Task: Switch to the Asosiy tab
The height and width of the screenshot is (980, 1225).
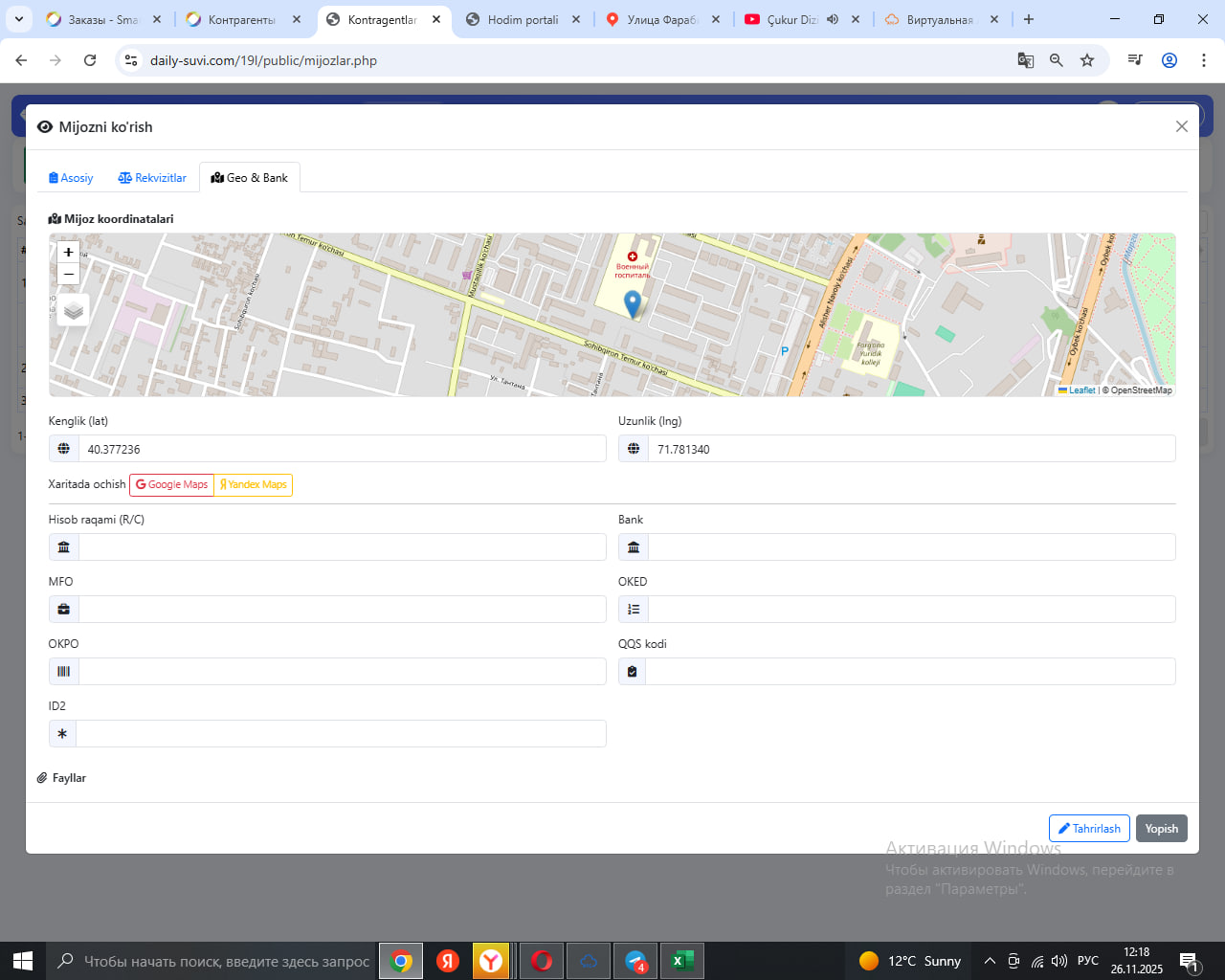Action: 71,178
